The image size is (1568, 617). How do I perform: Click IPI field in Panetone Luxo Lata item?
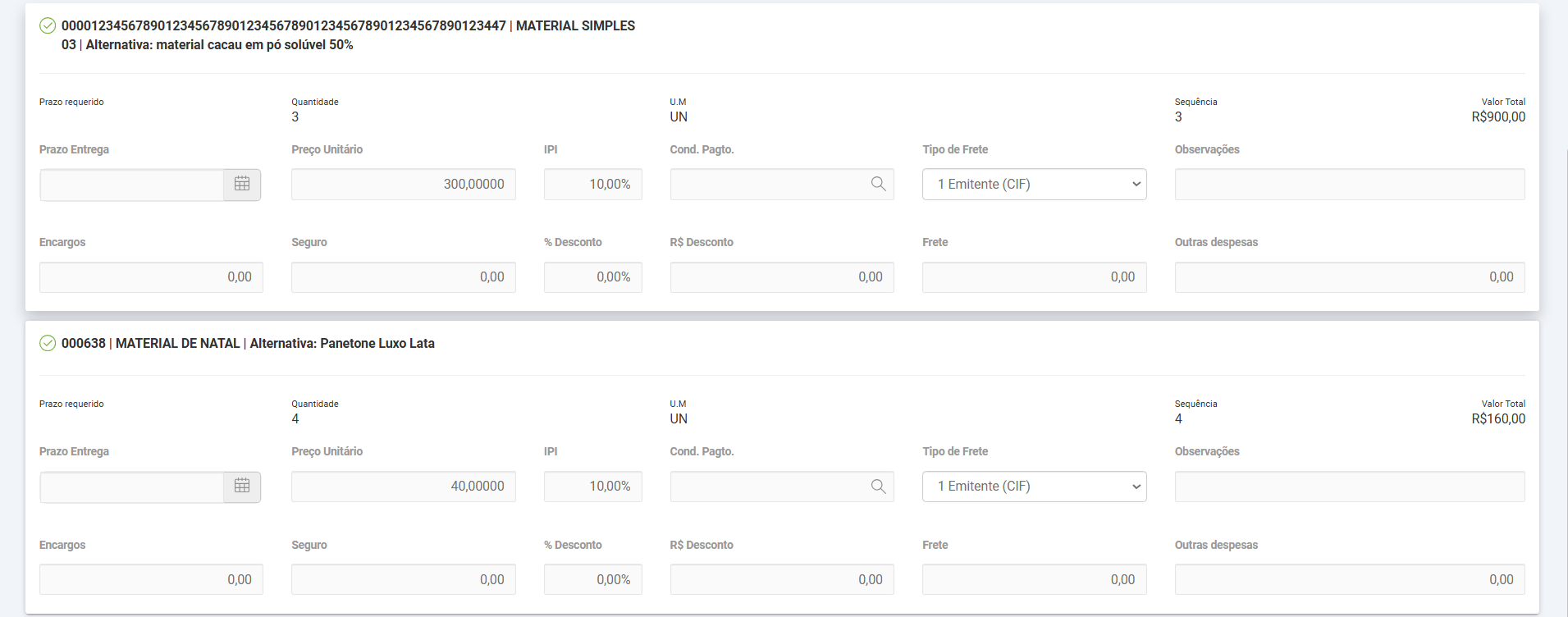tap(592, 486)
